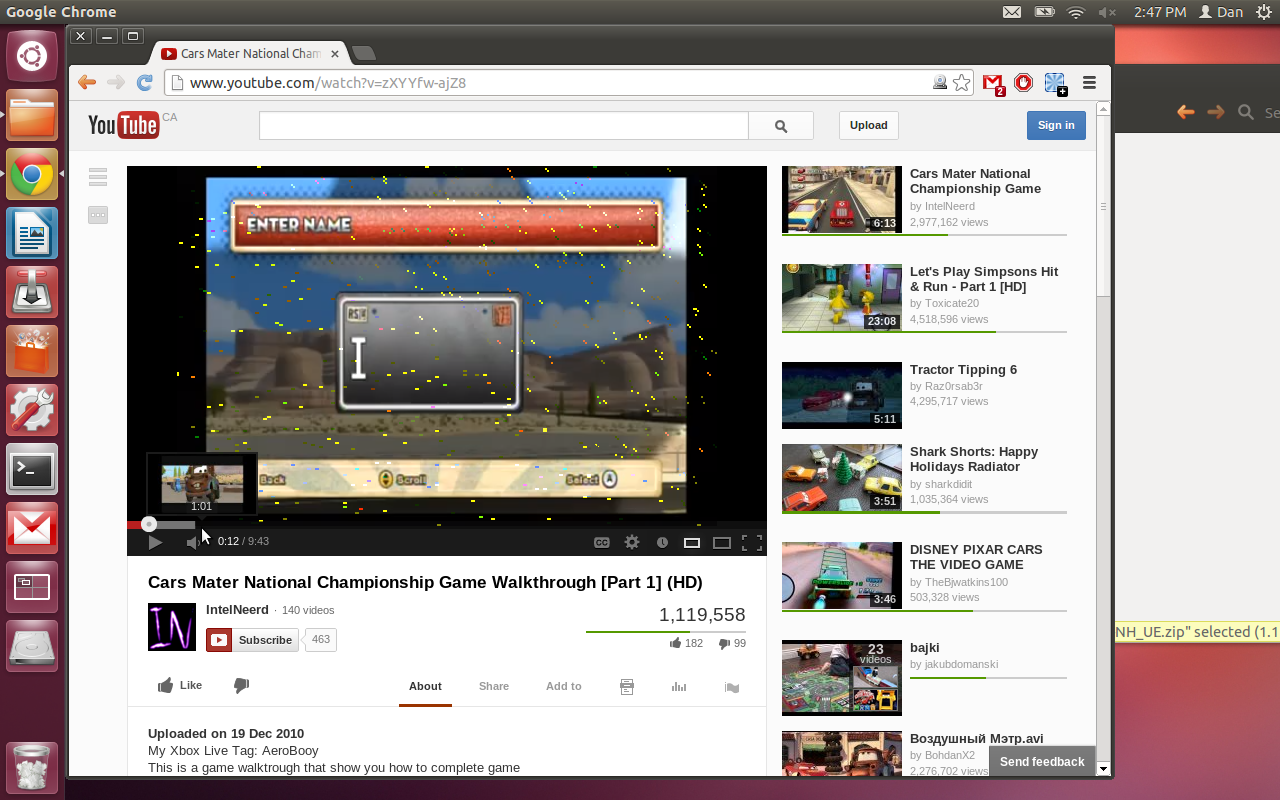Open the Tractor Tipping 6 video
Image resolution: width=1280 pixels, height=800 pixels.
(924, 395)
